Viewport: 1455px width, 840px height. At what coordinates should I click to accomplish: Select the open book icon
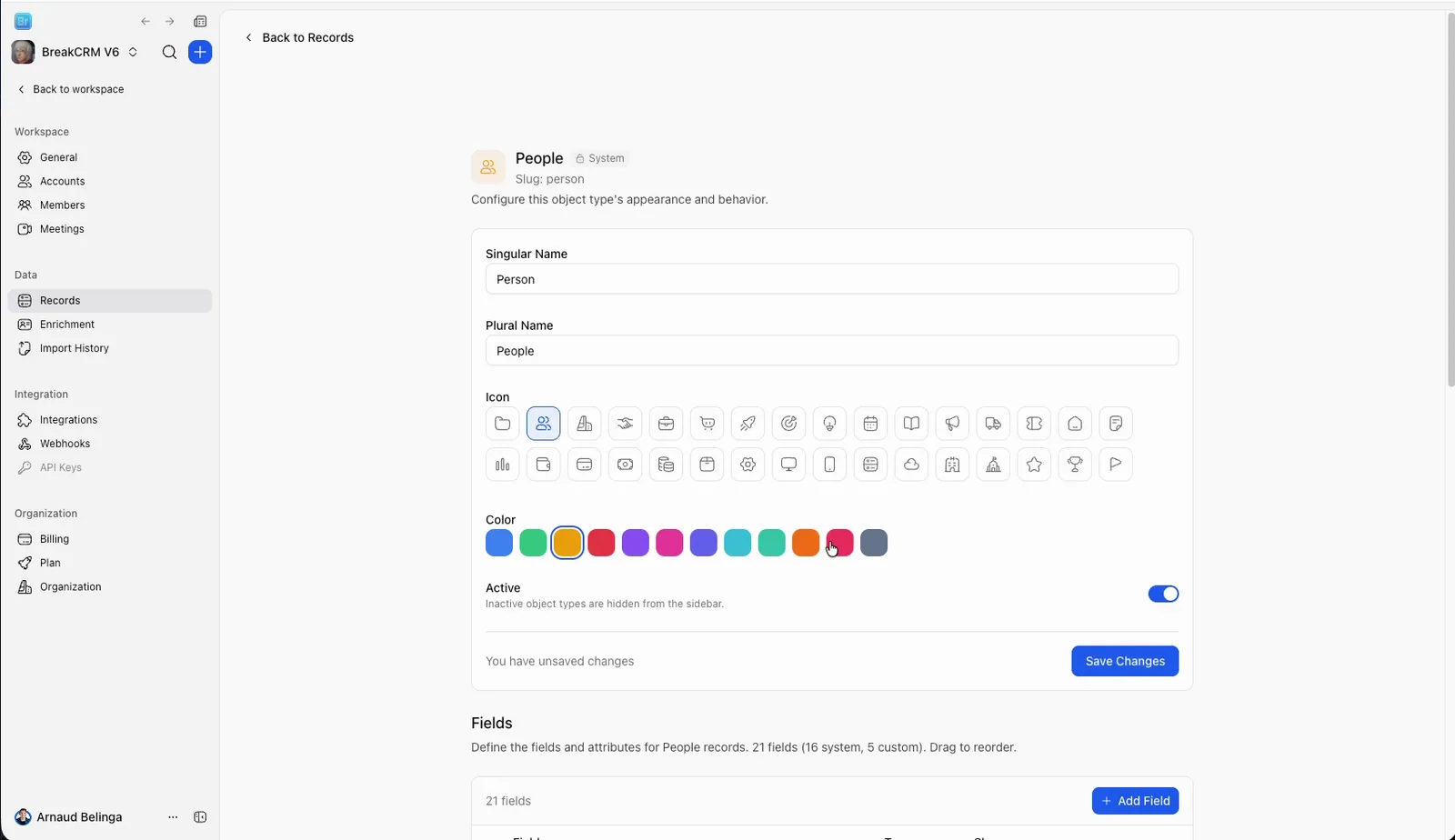click(x=911, y=424)
